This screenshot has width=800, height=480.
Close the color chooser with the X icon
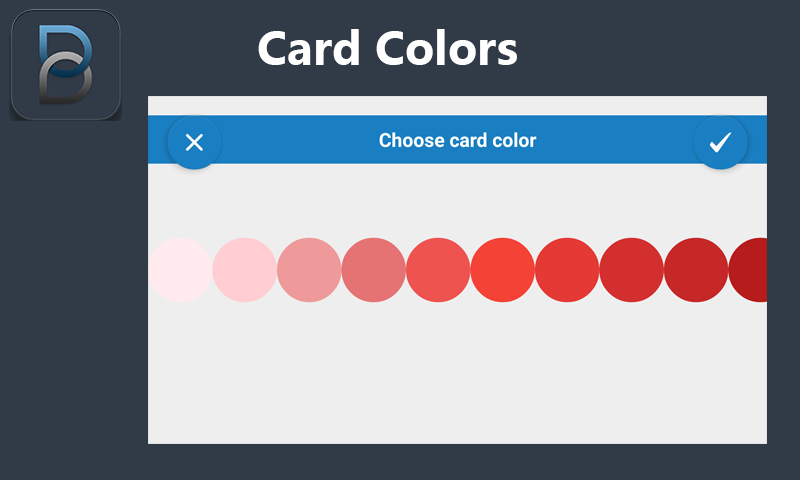click(194, 142)
